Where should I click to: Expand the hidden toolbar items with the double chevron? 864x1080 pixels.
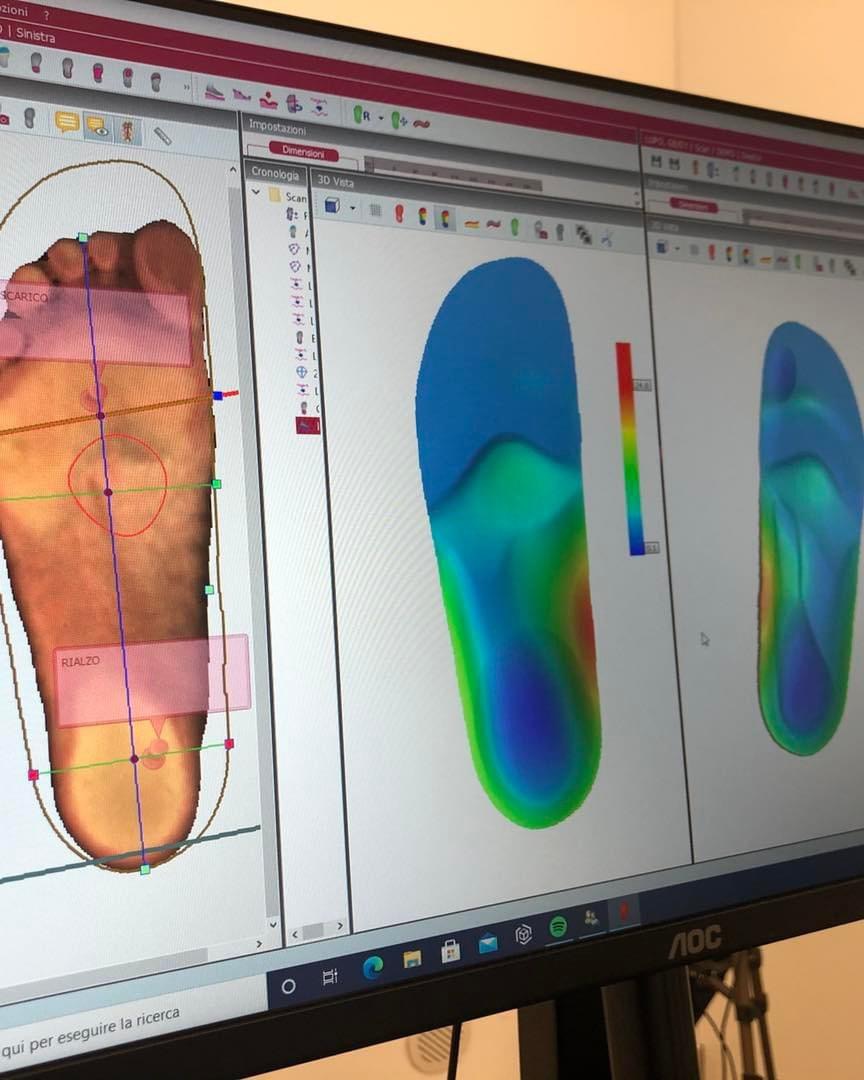(x=186, y=87)
